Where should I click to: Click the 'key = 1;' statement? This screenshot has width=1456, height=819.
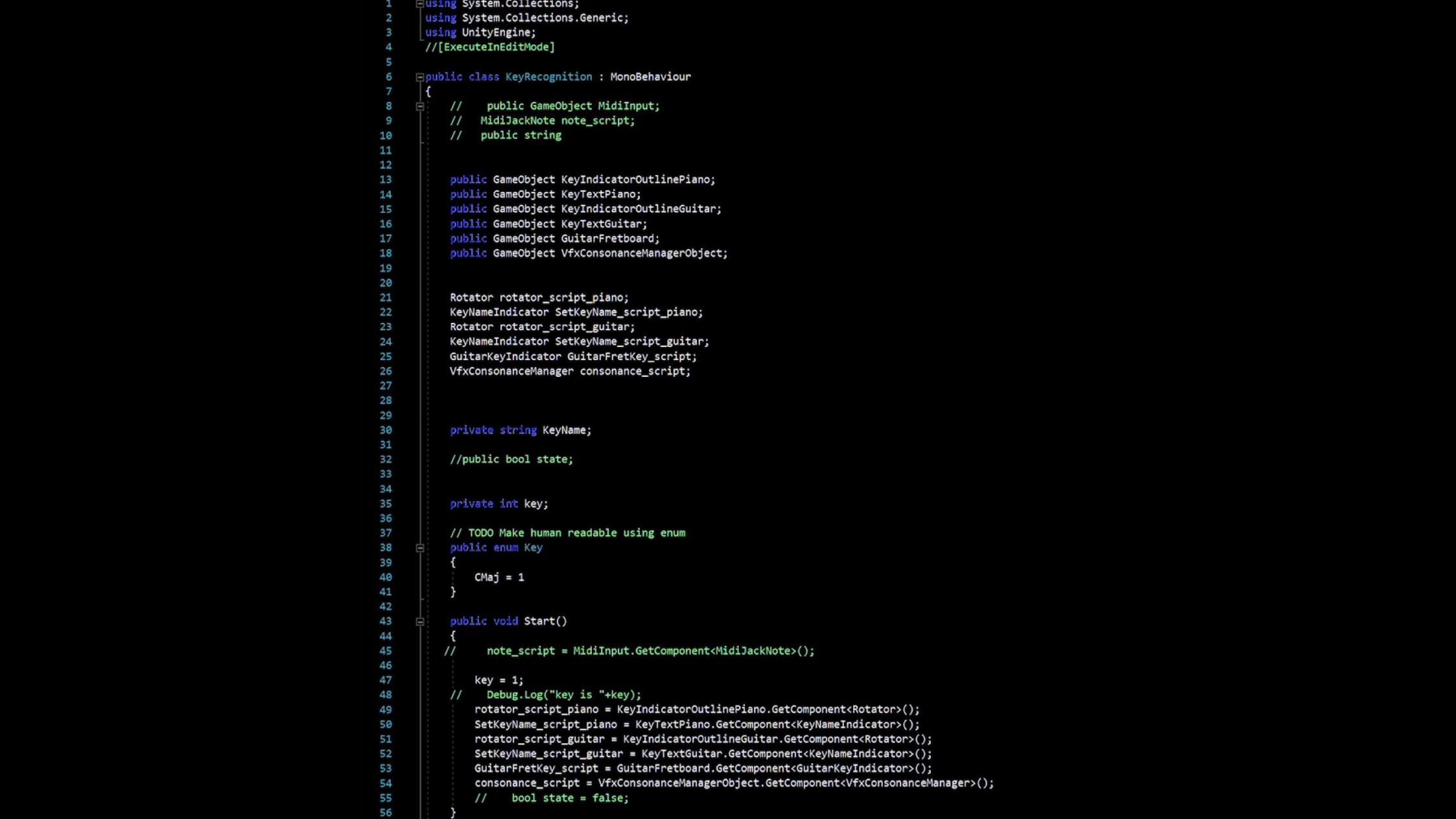[499, 680]
